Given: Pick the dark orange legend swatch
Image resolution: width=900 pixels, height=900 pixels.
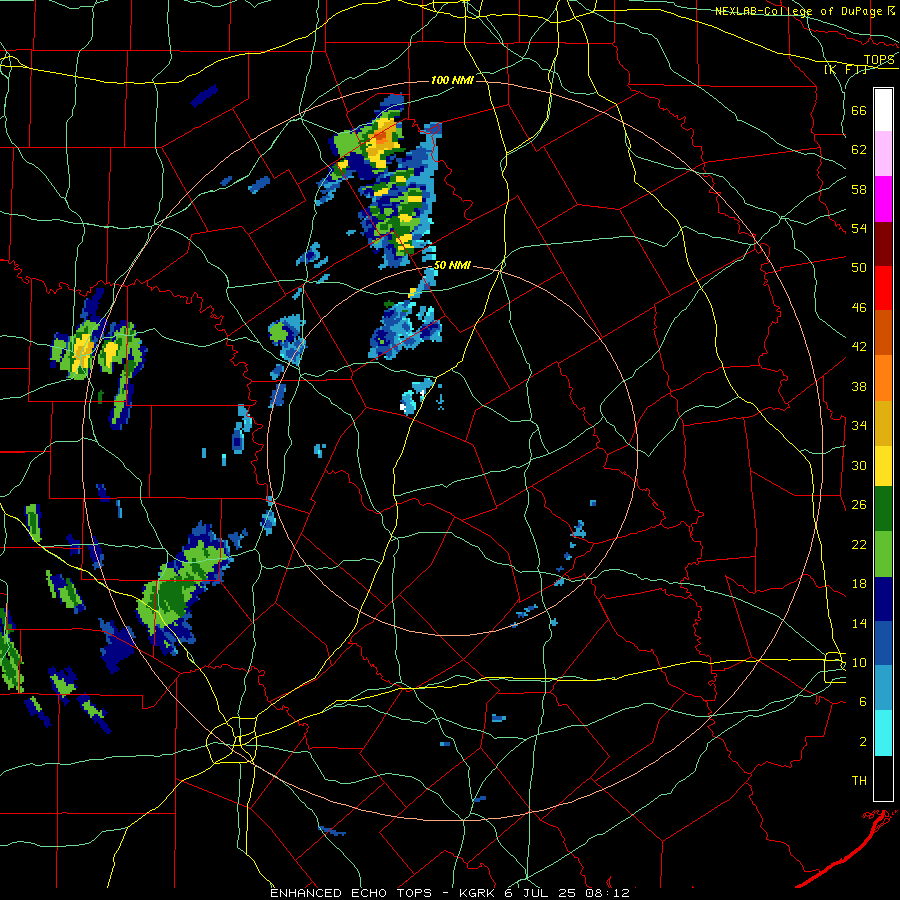Looking at the screenshot, I should coord(883,333).
